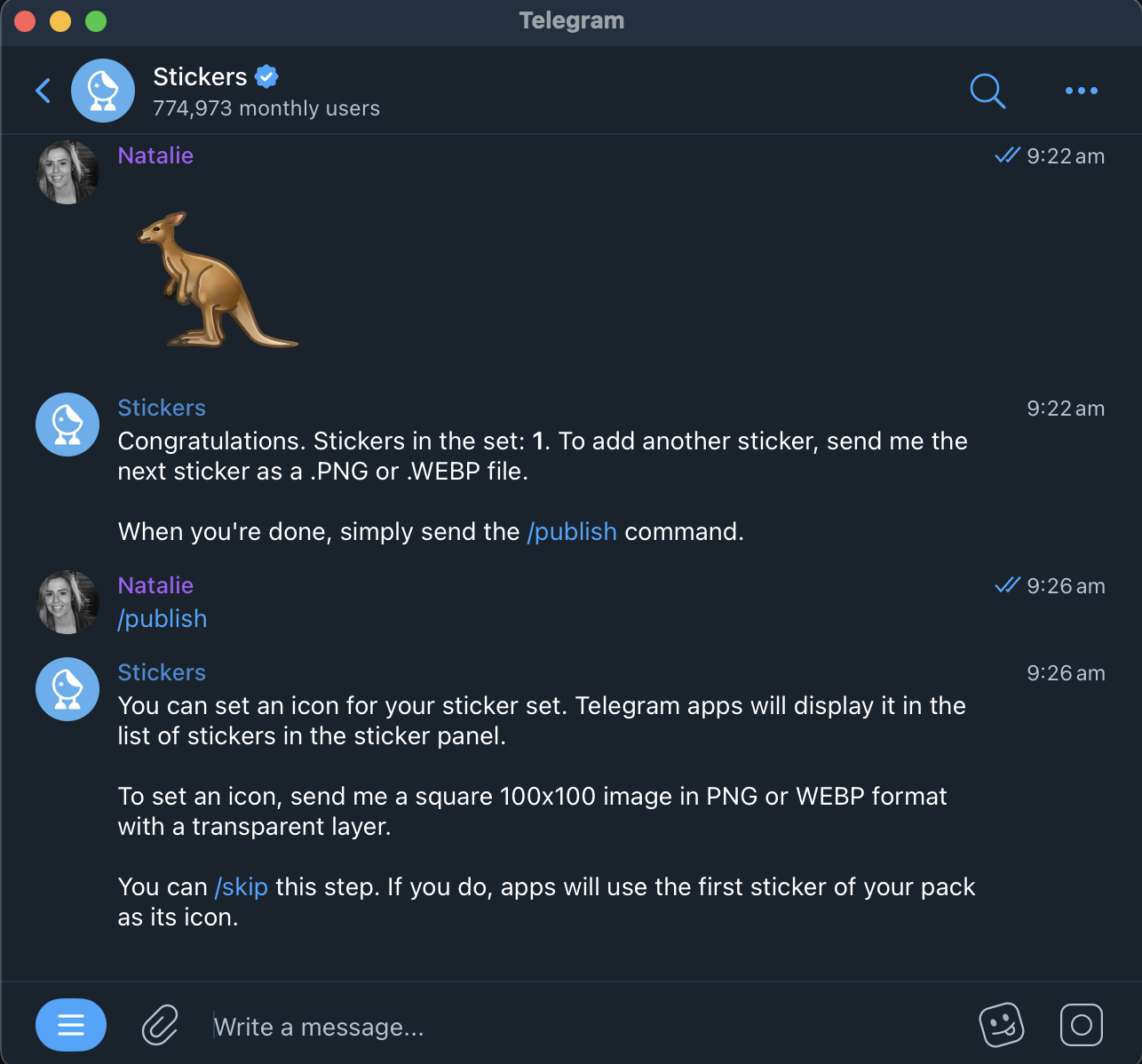Screen dimensions: 1142x1064
Task: Search within this chat
Action: 987,91
